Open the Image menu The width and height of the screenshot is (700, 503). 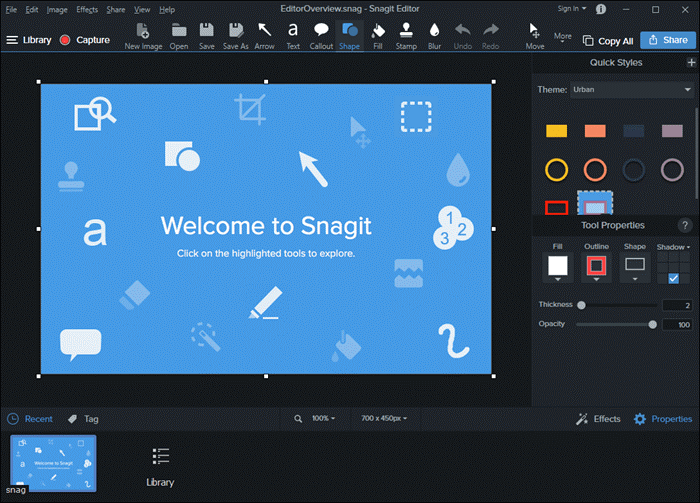[x=57, y=9]
